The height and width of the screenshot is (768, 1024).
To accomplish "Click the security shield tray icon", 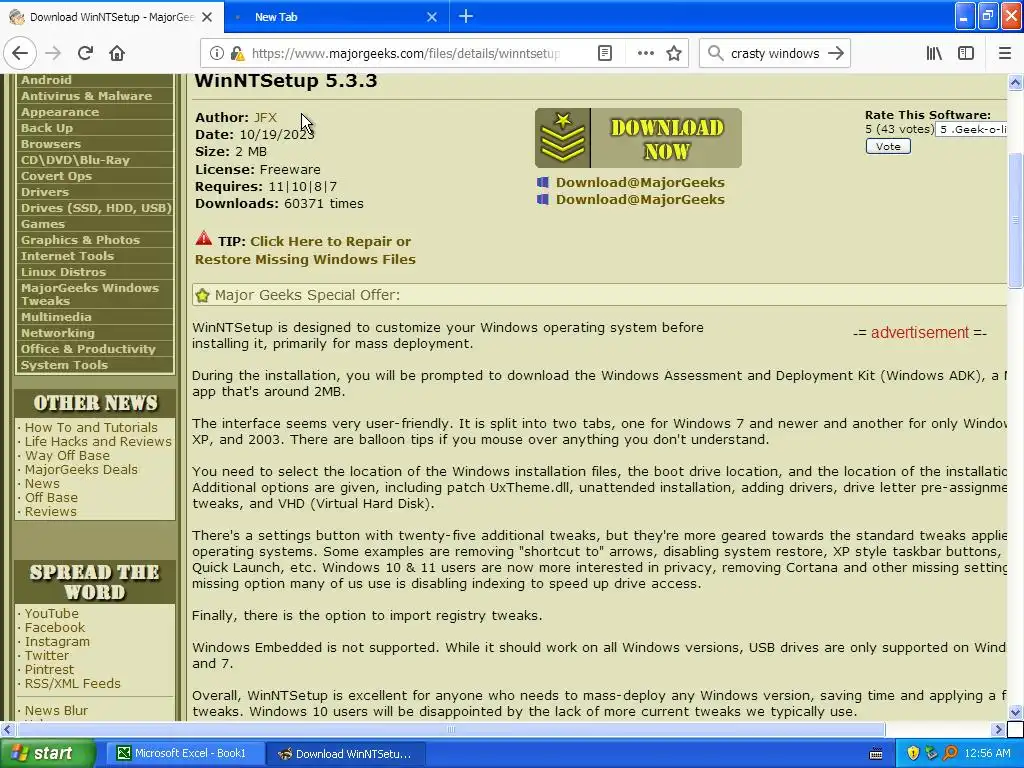I will coord(913,754).
